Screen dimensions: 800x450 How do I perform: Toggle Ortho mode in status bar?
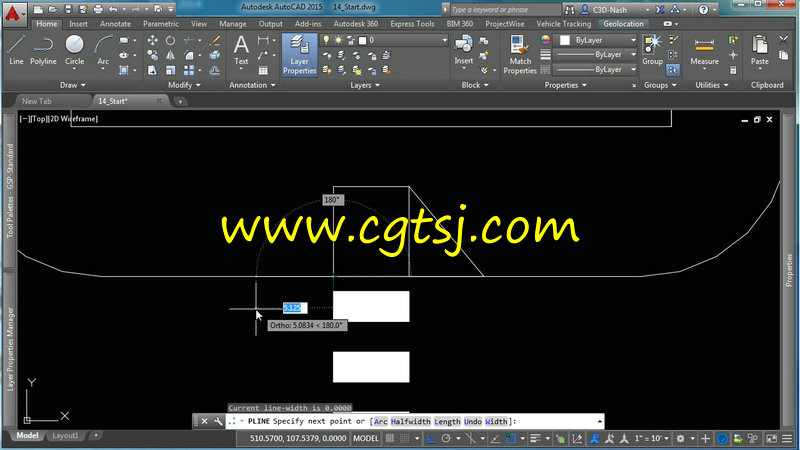coord(431,438)
